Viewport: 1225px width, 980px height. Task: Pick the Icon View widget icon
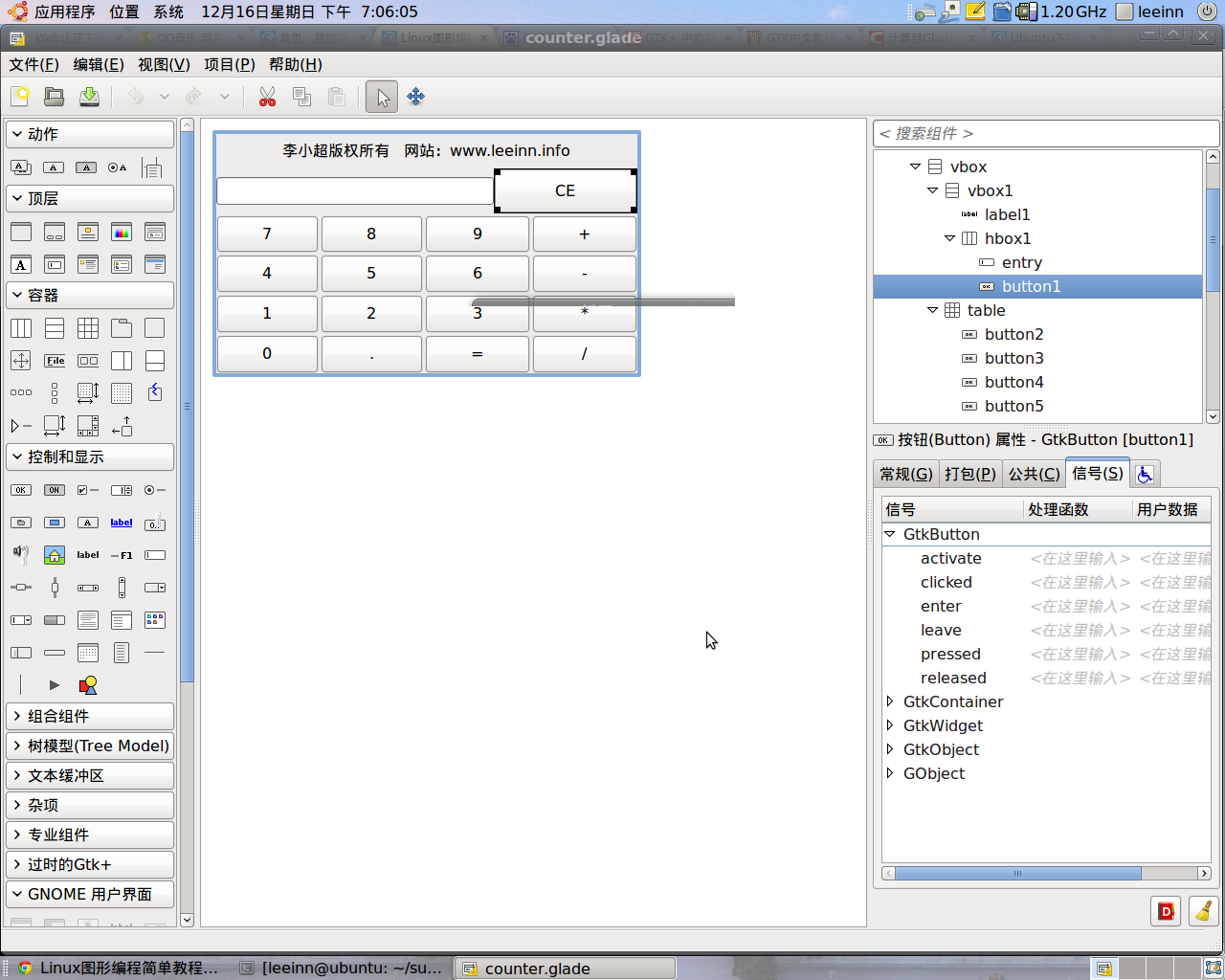[154, 620]
